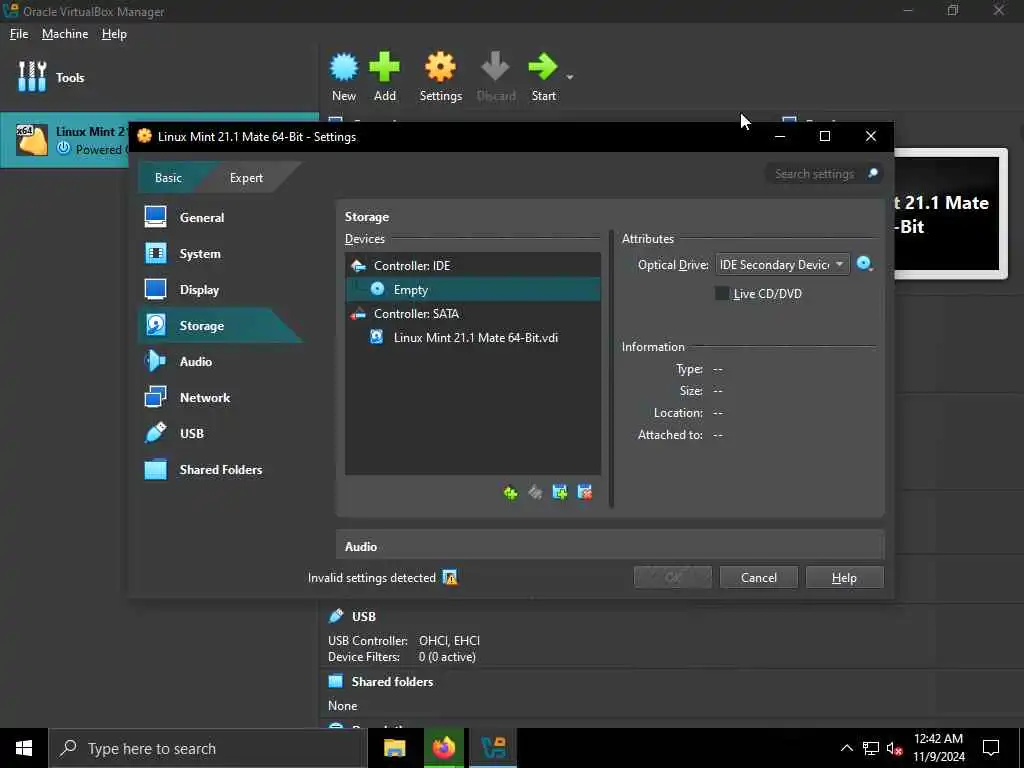Select Controller: SATA in device tree
This screenshot has height=768, width=1024.
pyautogui.click(x=473, y=313)
